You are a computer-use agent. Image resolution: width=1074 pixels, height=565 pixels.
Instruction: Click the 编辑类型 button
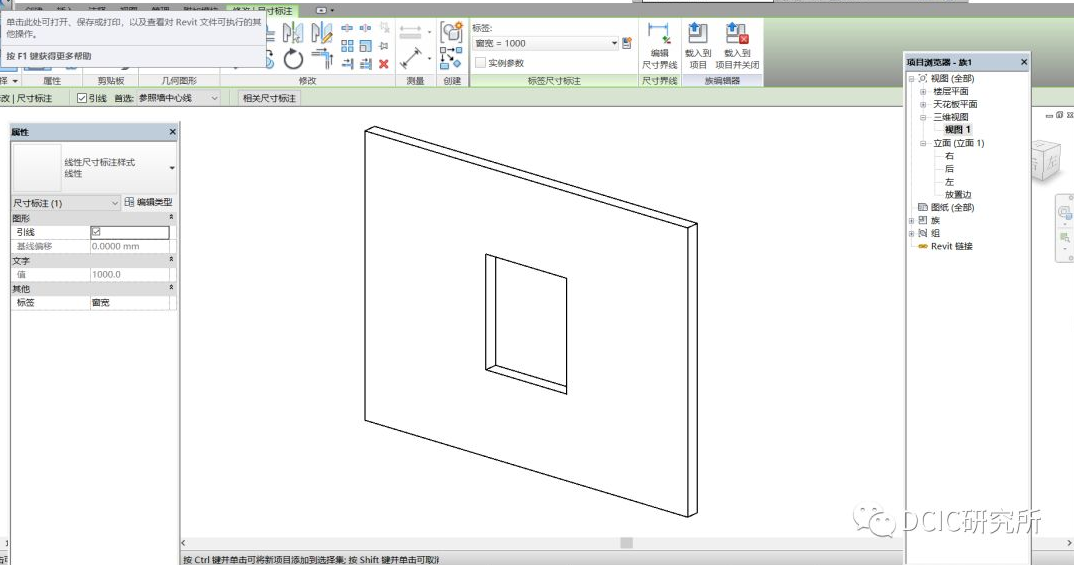click(x=149, y=202)
